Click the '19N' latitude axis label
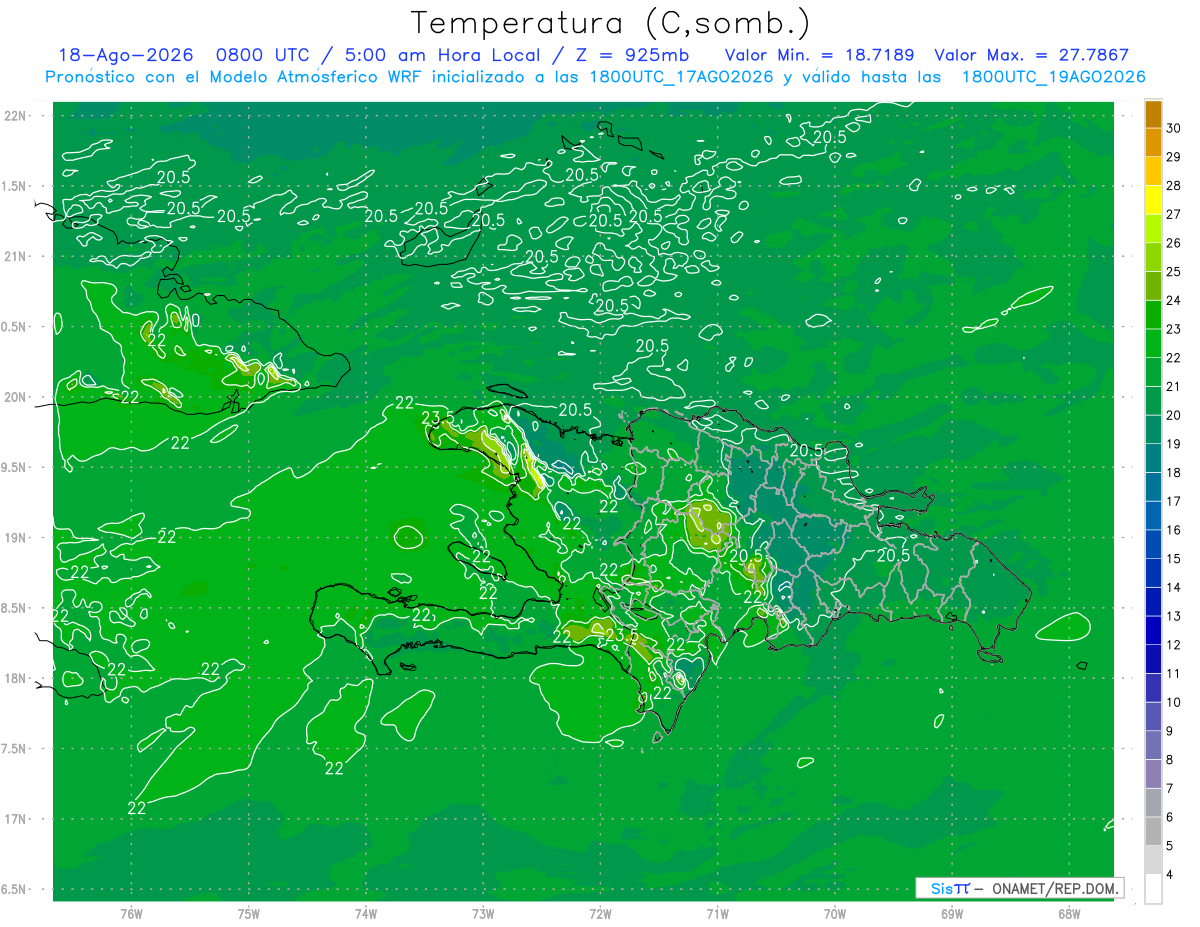1200x927 pixels. click(16, 538)
